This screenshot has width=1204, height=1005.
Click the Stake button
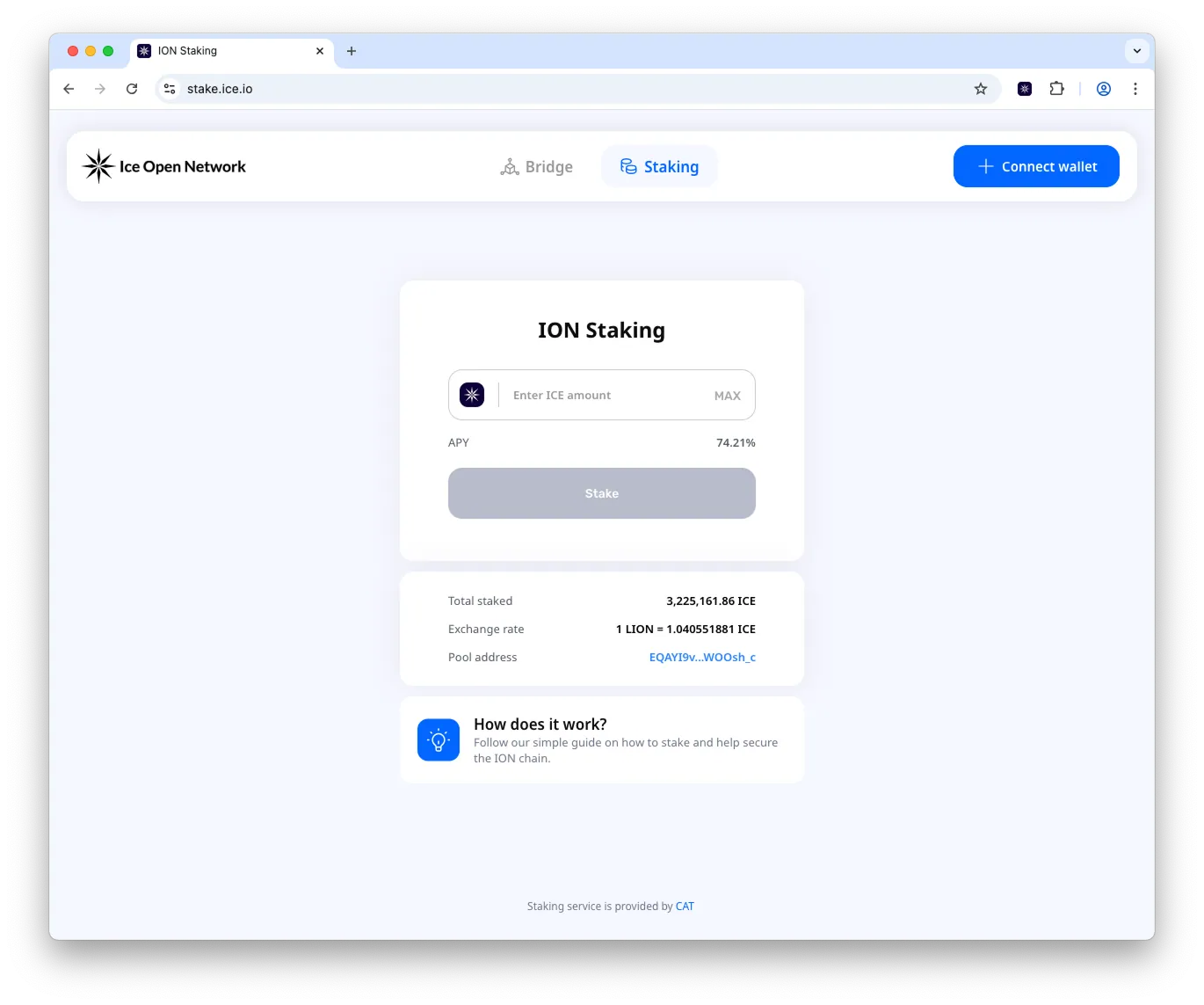pos(602,493)
